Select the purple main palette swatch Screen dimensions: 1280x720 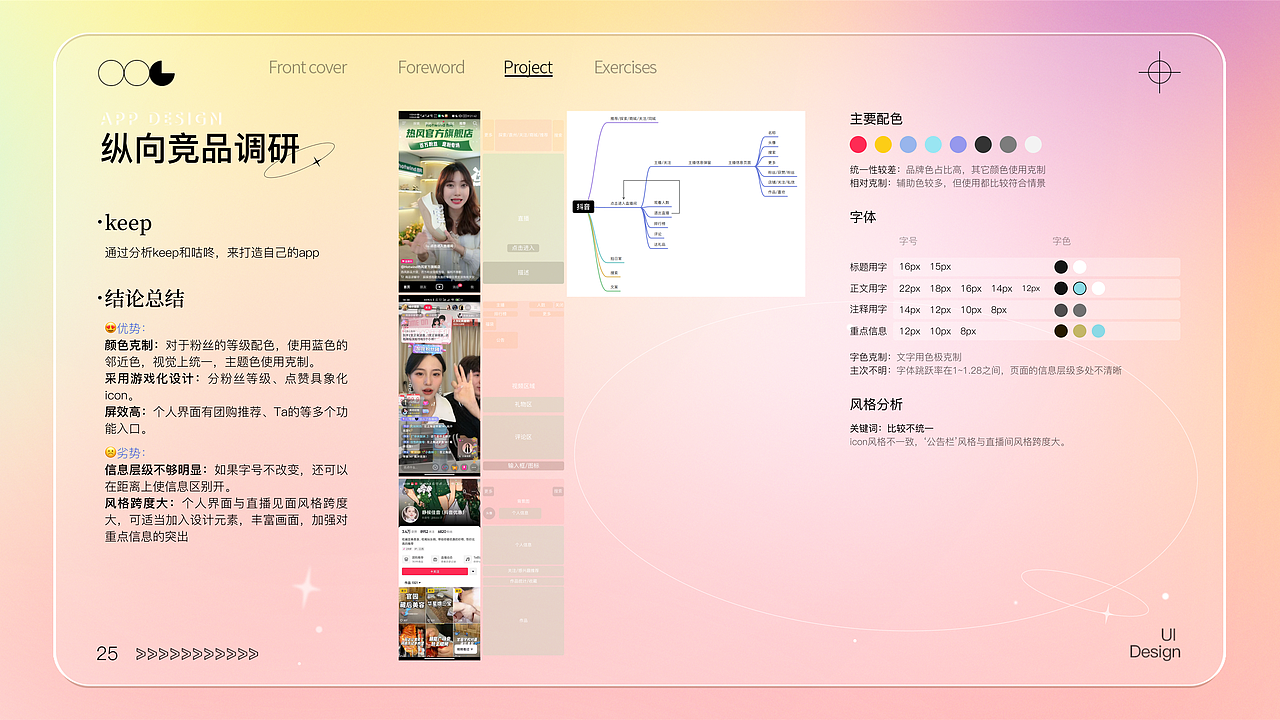pos(958,144)
